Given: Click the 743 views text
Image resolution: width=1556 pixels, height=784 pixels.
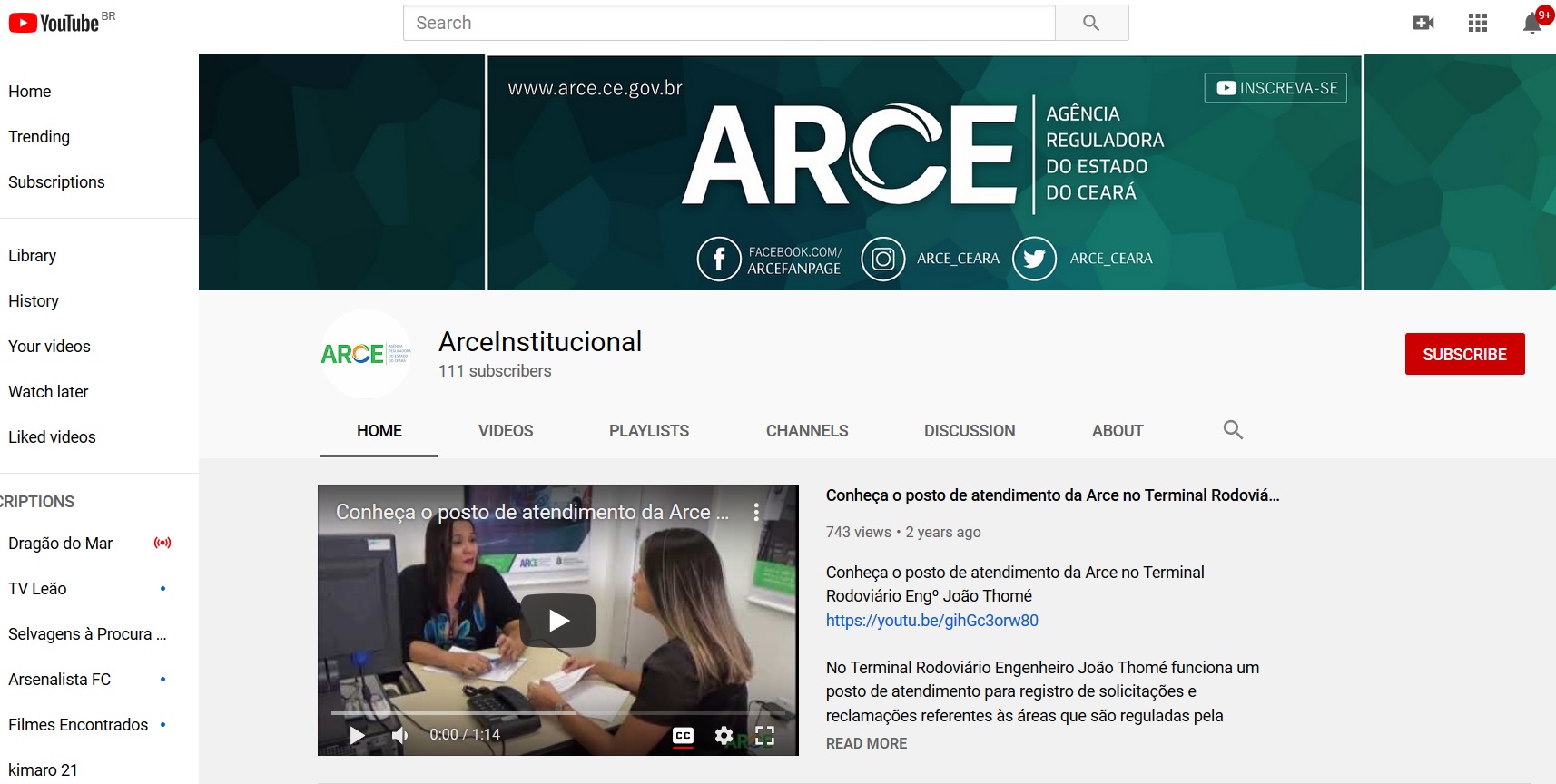Looking at the screenshot, I should tap(859, 533).
